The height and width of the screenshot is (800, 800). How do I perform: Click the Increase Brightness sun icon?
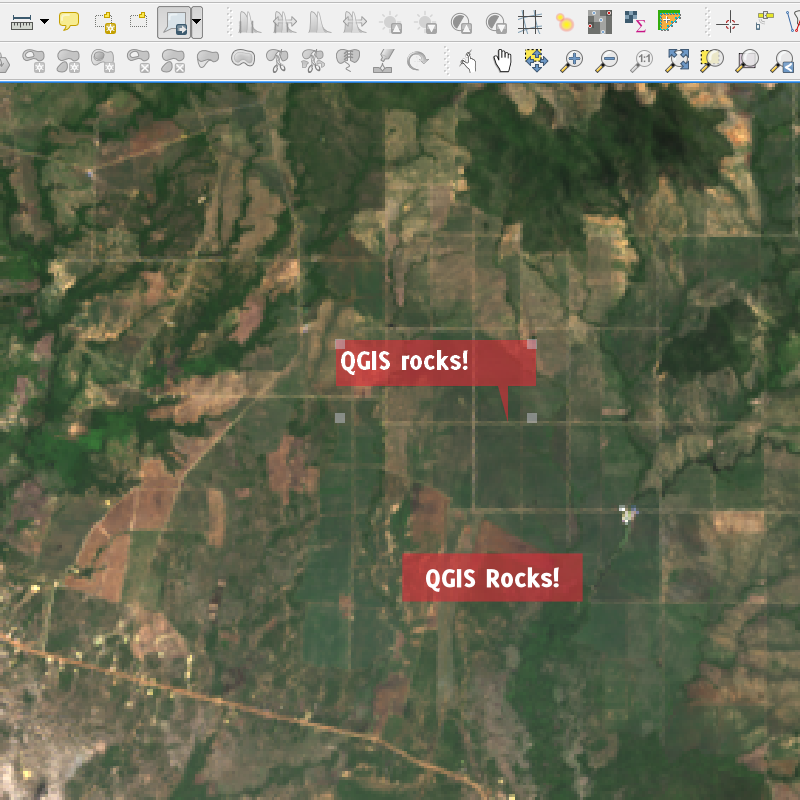pos(391,23)
